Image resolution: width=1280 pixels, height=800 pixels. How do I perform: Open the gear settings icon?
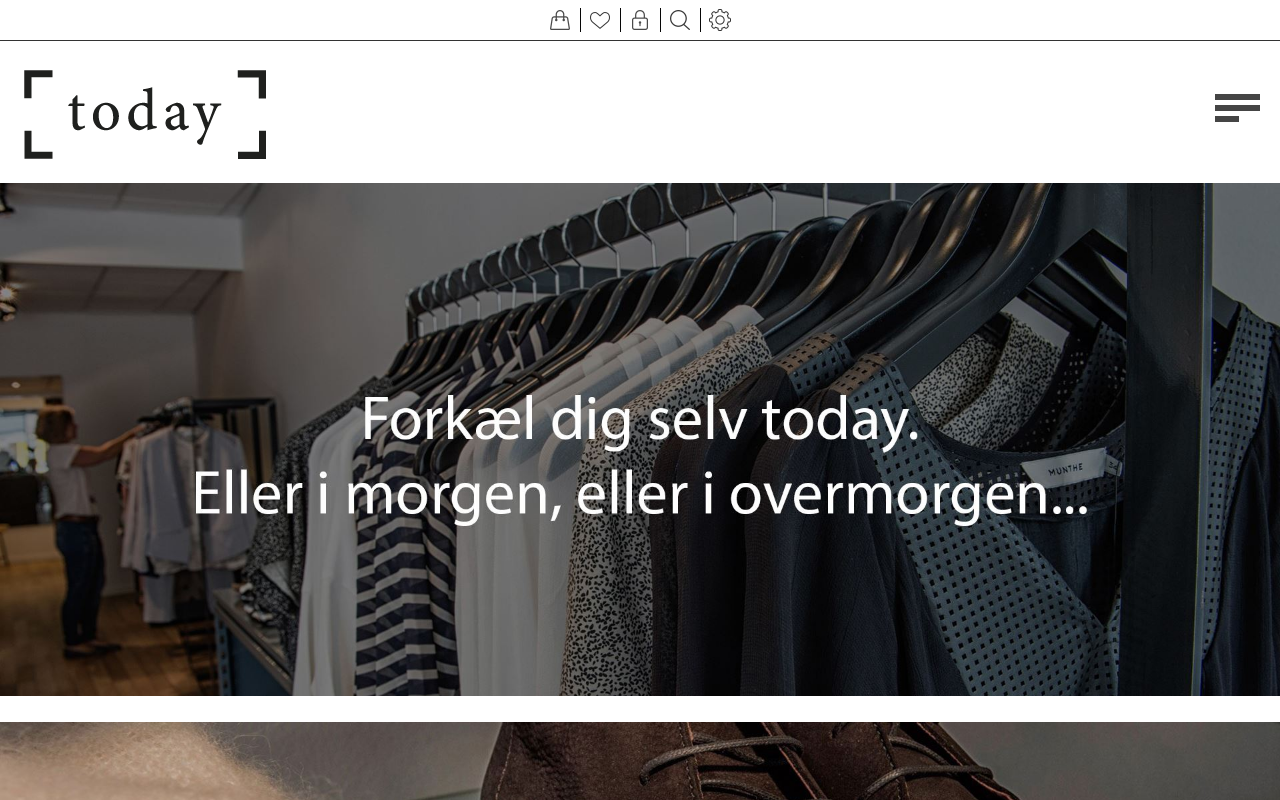[x=720, y=20]
